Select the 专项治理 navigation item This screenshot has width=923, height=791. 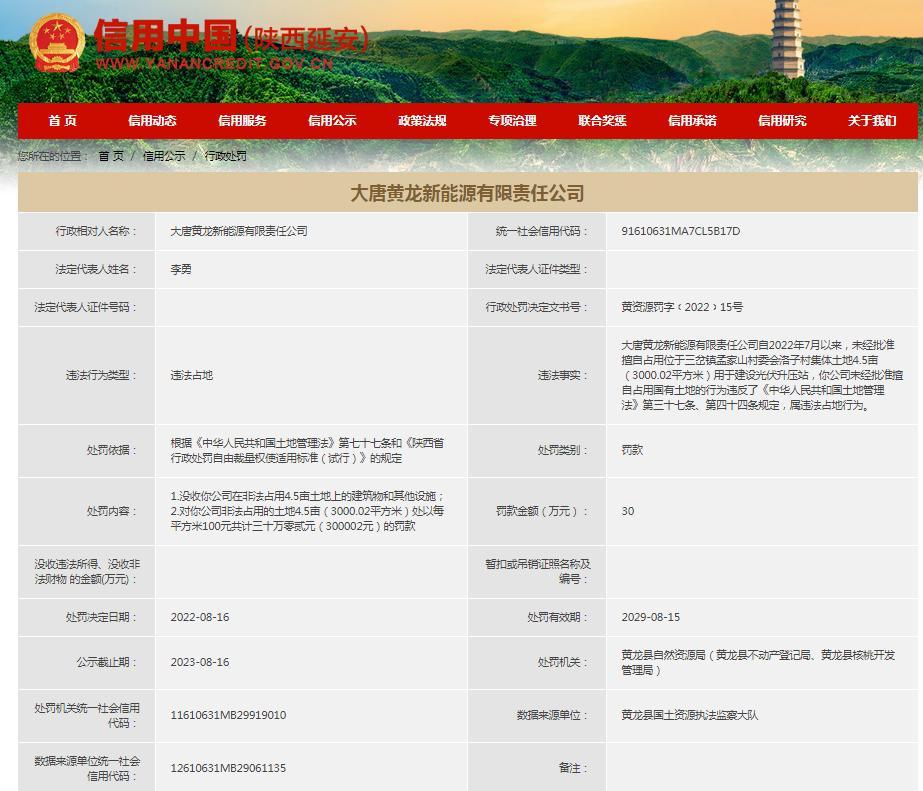512,121
